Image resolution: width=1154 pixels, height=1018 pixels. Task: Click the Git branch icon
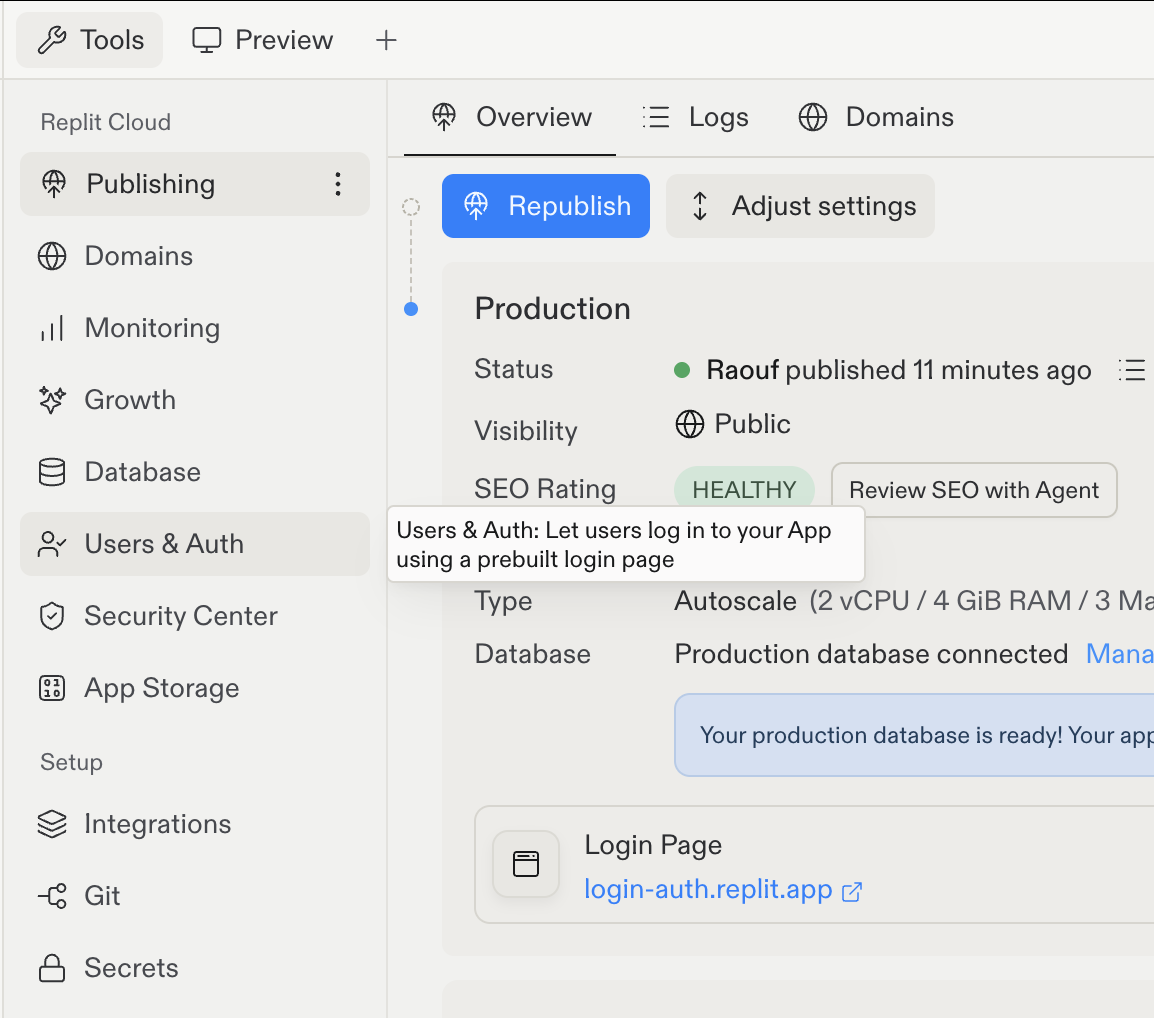click(x=52, y=896)
